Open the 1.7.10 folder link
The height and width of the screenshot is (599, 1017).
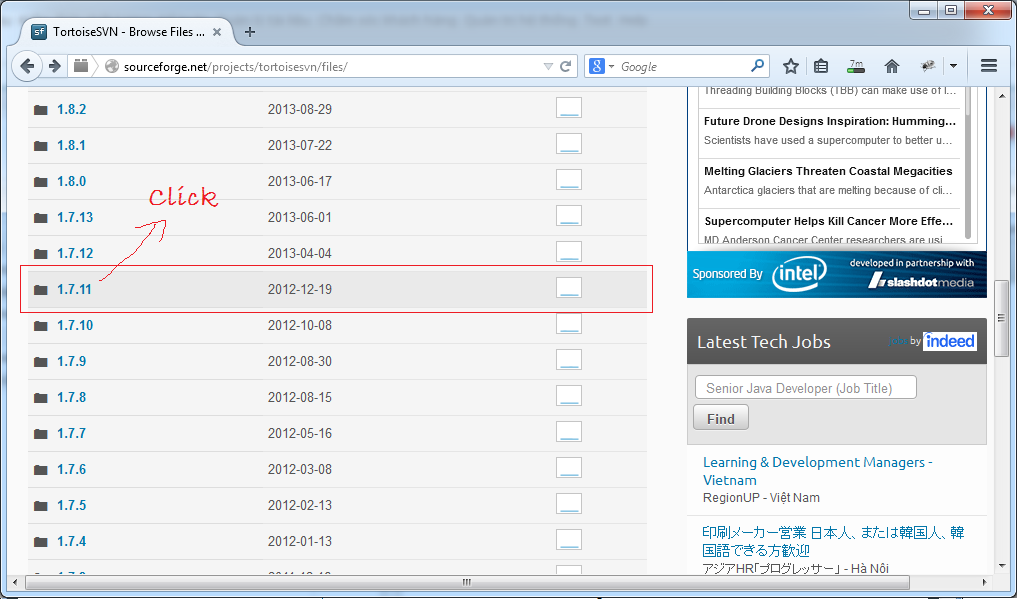tap(75, 325)
